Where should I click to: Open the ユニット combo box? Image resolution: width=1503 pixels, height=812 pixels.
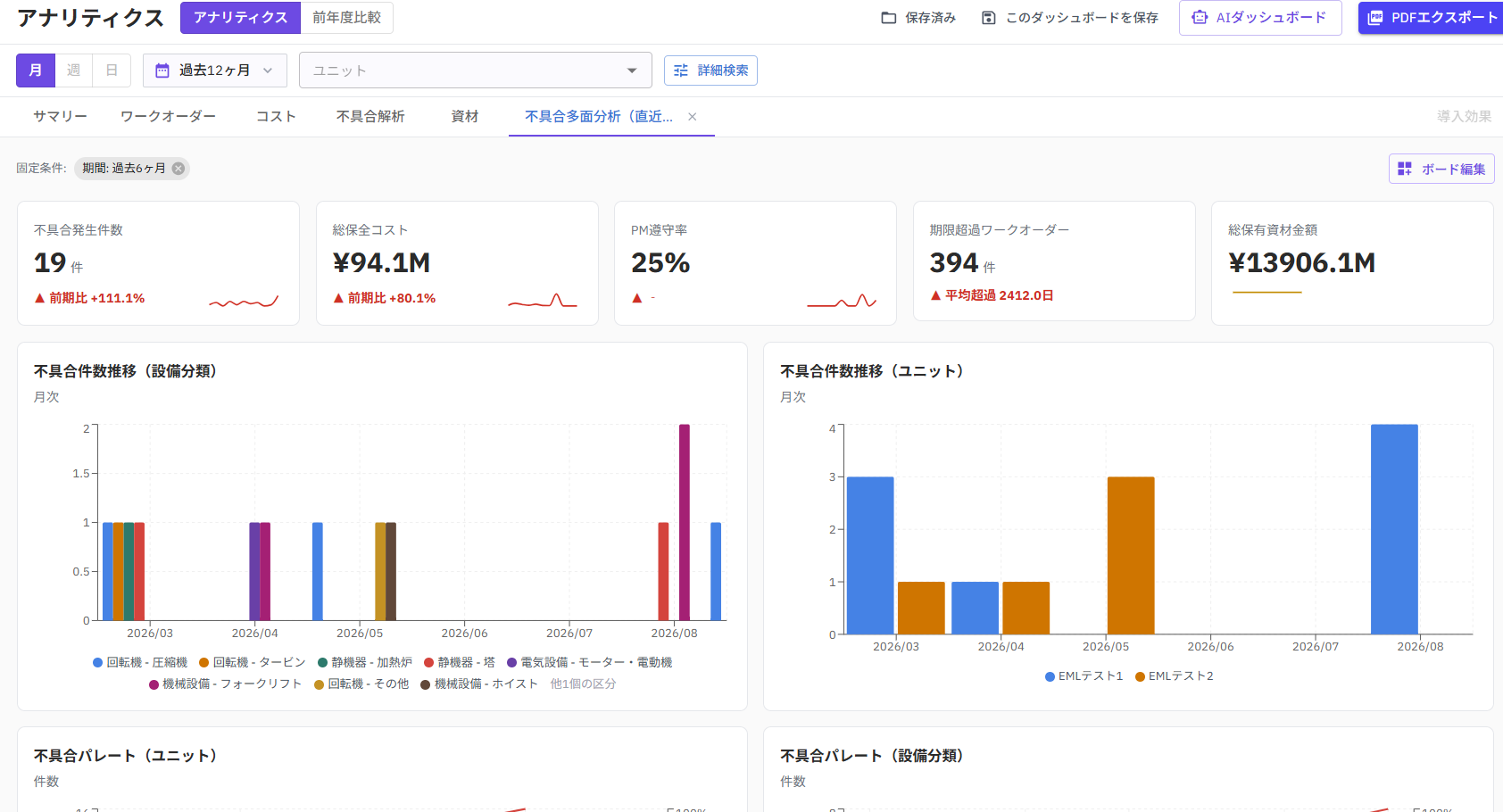tap(476, 70)
